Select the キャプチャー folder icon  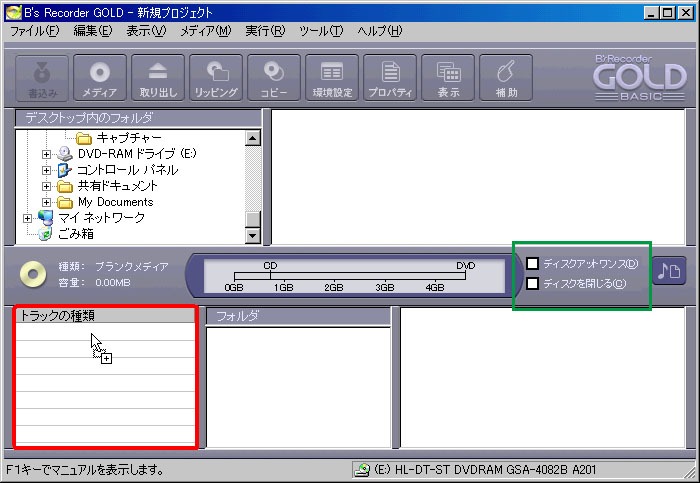tap(83, 138)
